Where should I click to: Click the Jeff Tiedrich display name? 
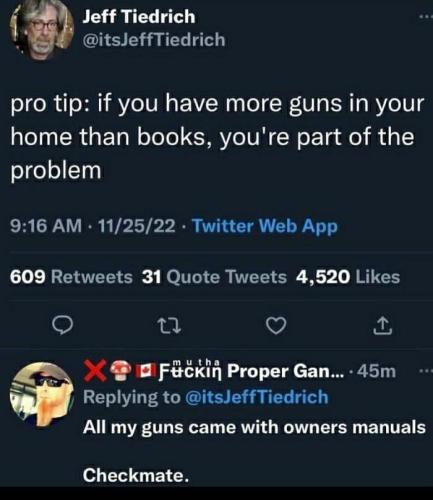(139, 17)
